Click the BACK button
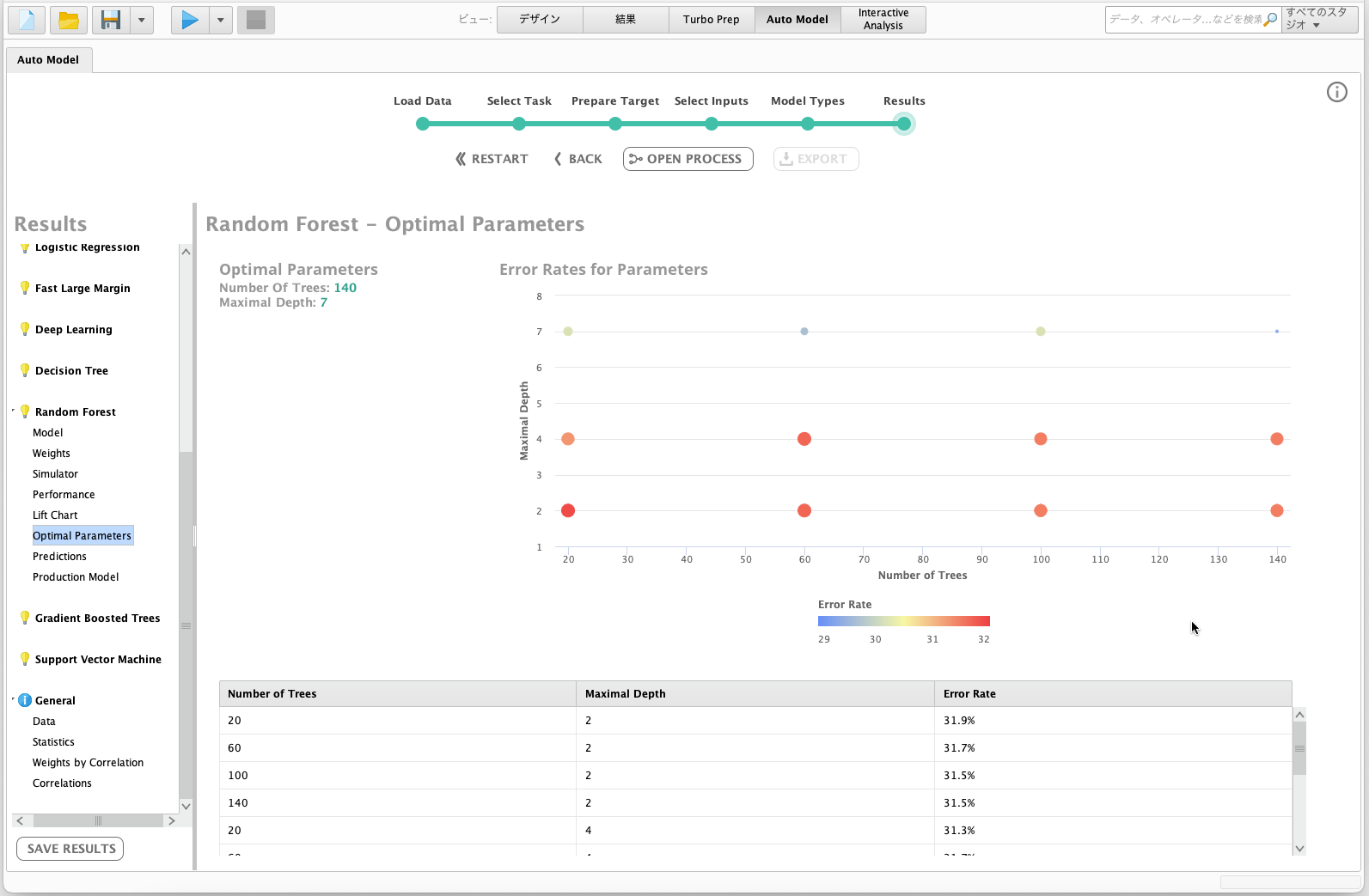1369x896 pixels. click(578, 159)
